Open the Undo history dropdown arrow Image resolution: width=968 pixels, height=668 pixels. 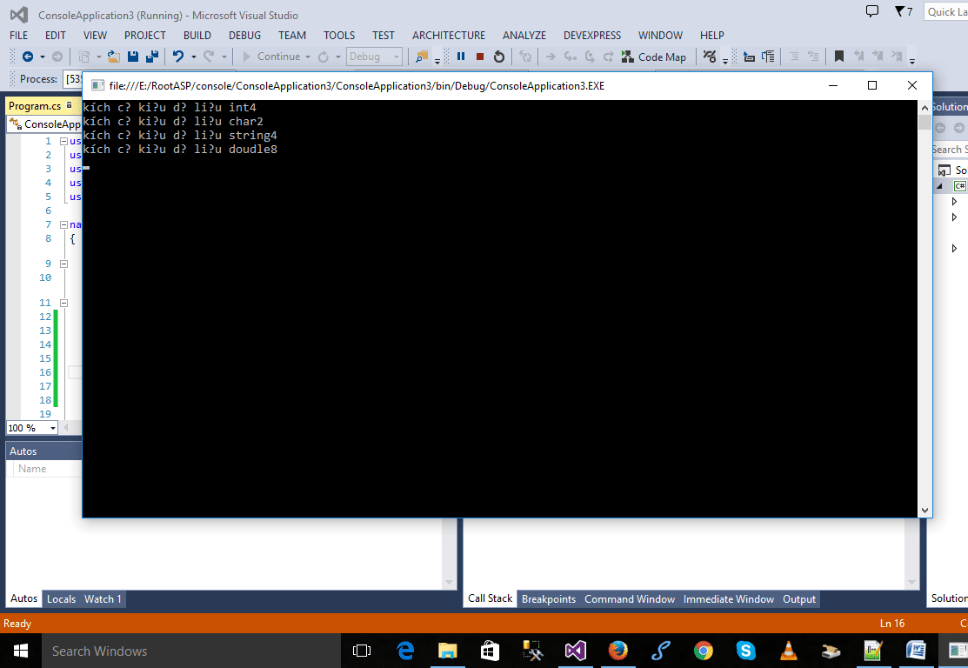(194, 57)
